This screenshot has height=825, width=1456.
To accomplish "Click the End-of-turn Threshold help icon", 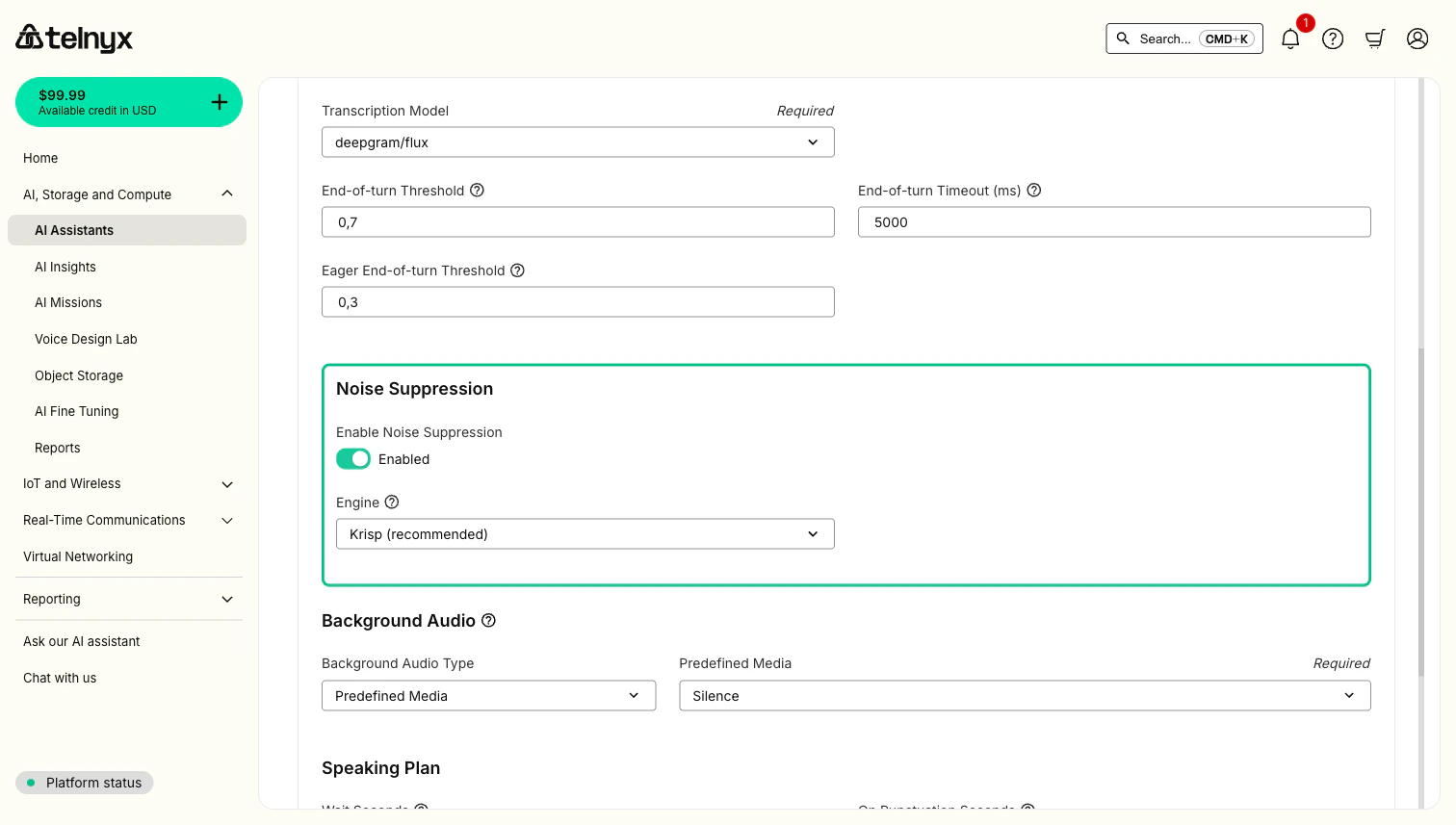I will [477, 191].
